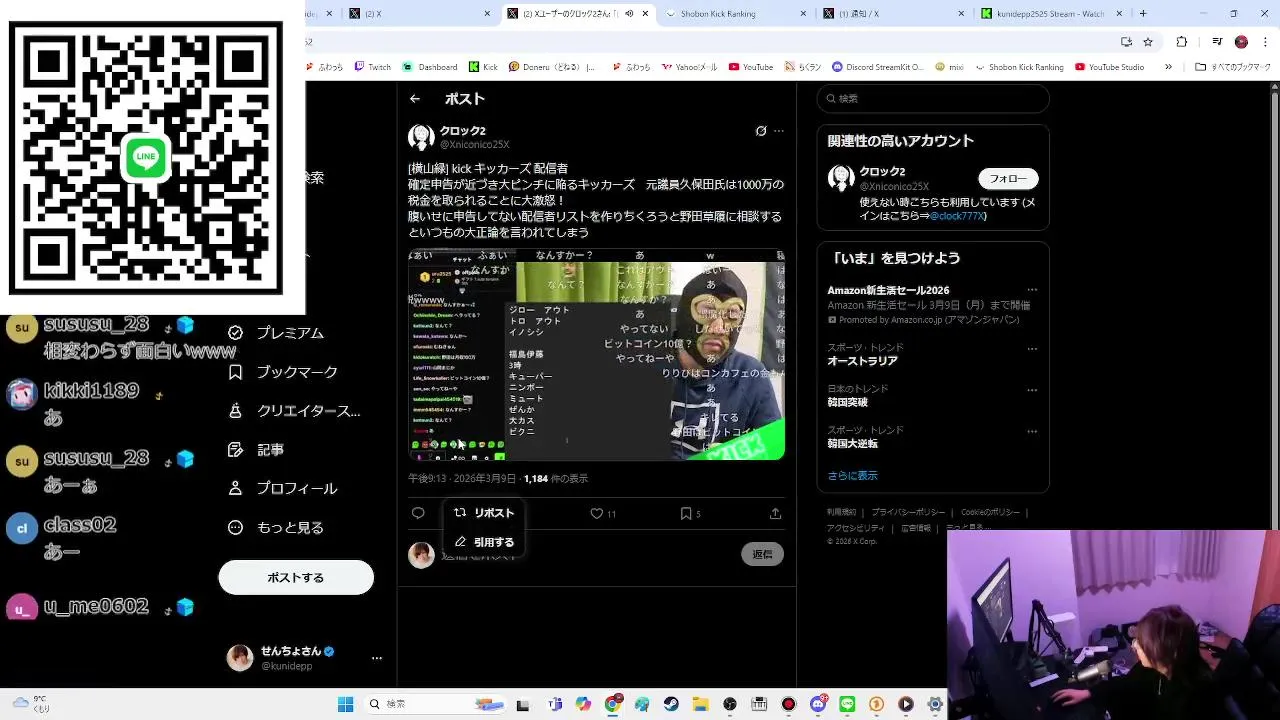1280x720 pixels.
Task: Click the オーストラリア trend
Action: pyautogui.click(x=862, y=361)
